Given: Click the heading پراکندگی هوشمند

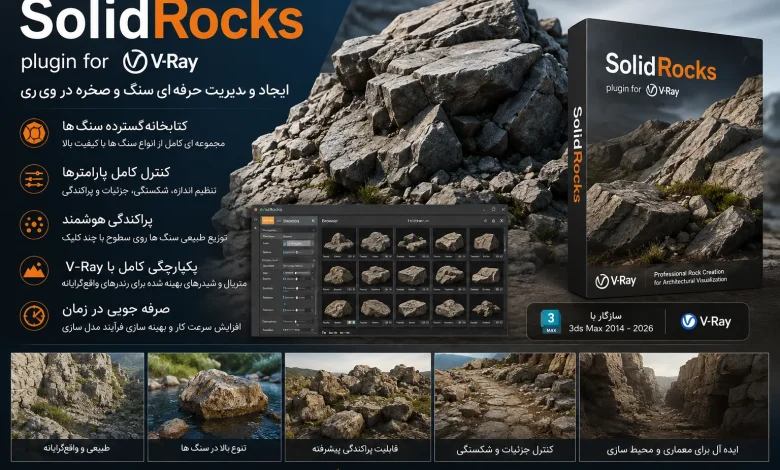Looking at the screenshot, I should (x=107, y=219).
